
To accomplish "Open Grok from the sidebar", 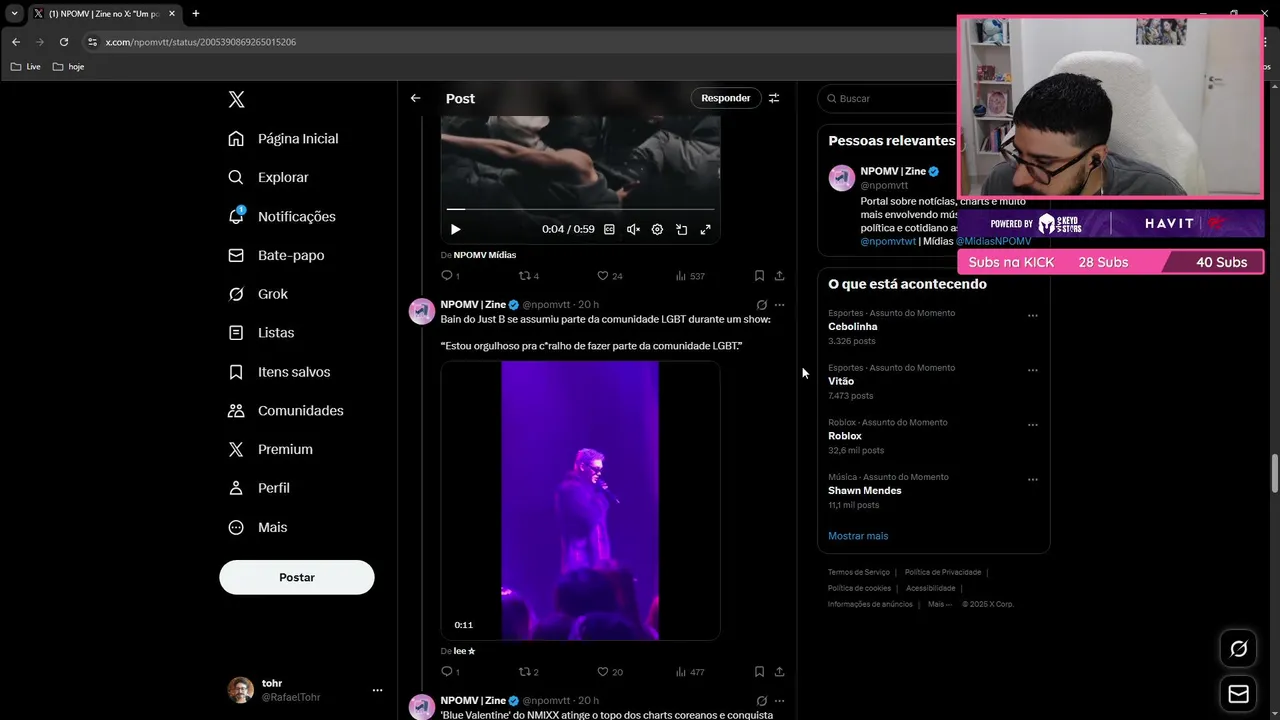I will pyautogui.click(x=258, y=294).
